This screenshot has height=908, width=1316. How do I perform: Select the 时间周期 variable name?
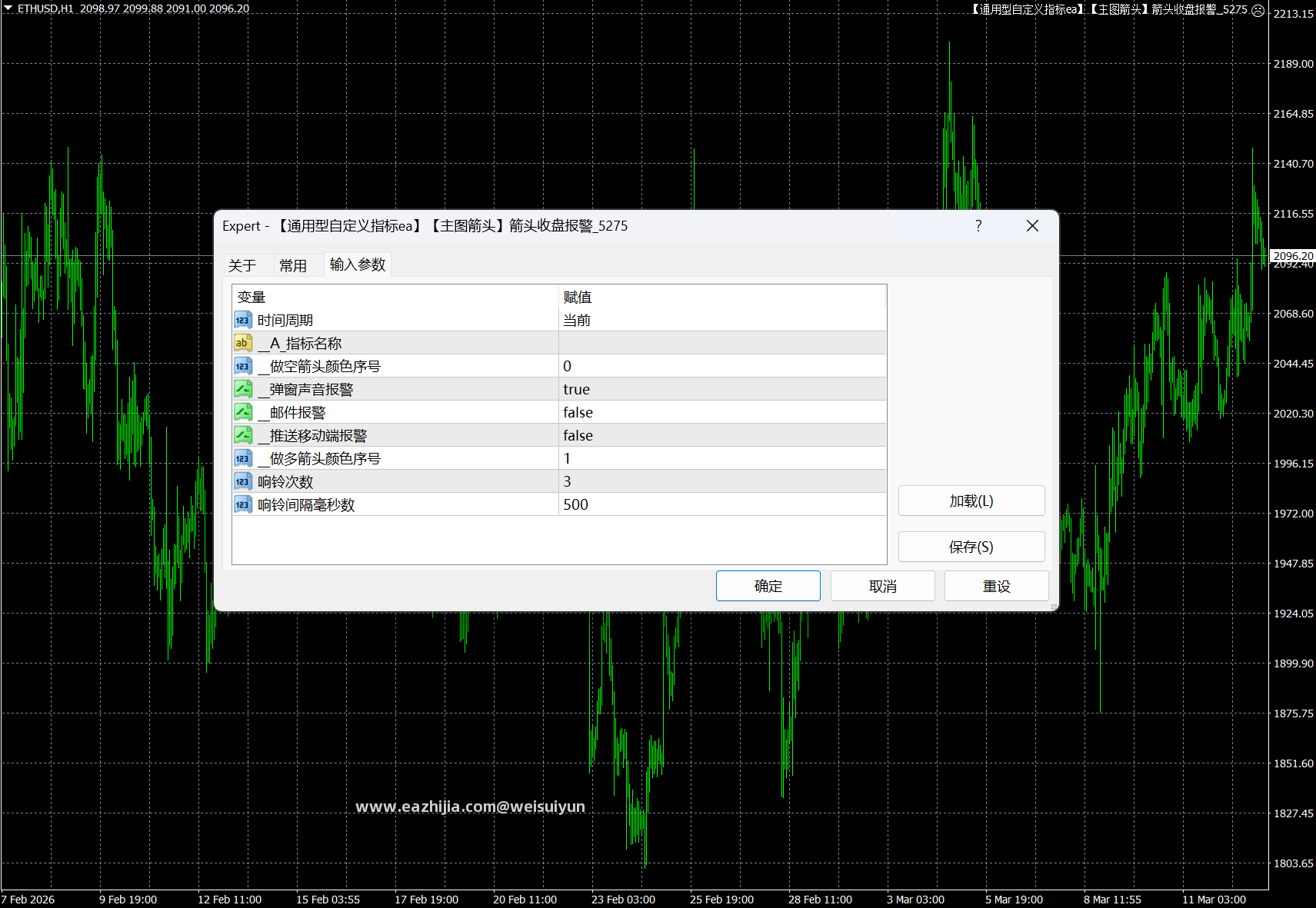coord(285,320)
